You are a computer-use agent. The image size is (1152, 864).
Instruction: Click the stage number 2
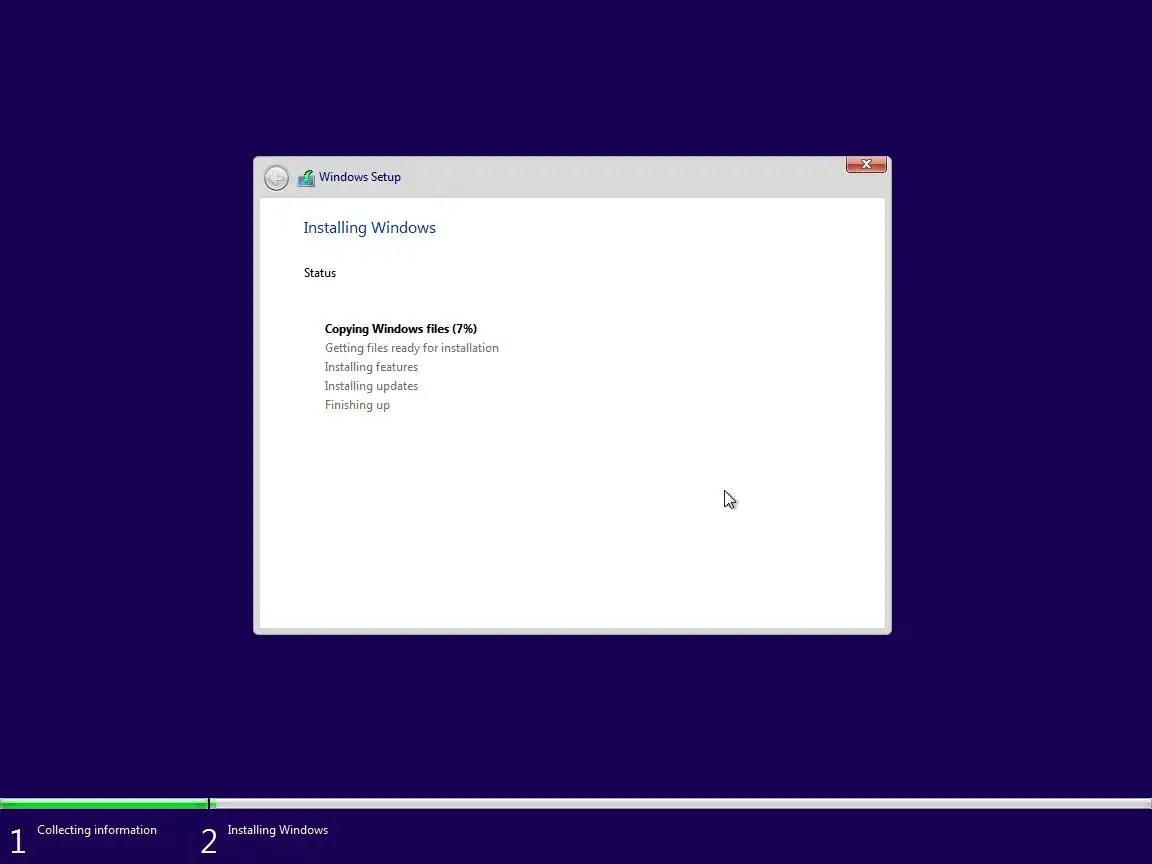(x=209, y=841)
